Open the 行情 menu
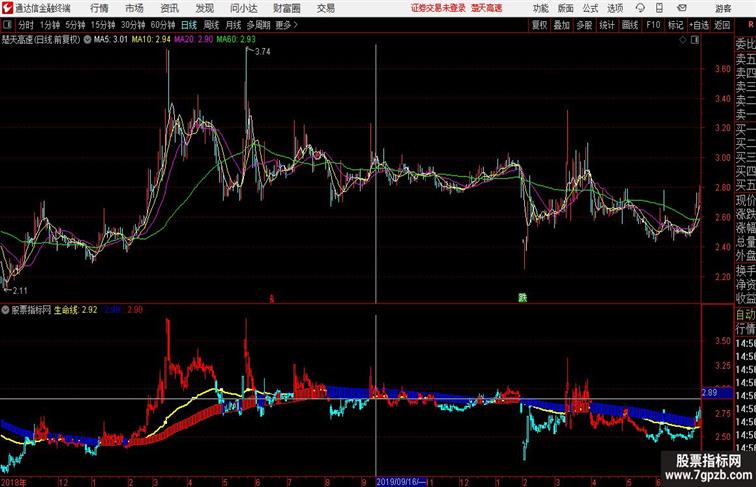Image resolution: width=756 pixels, height=487 pixels. point(99,8)
